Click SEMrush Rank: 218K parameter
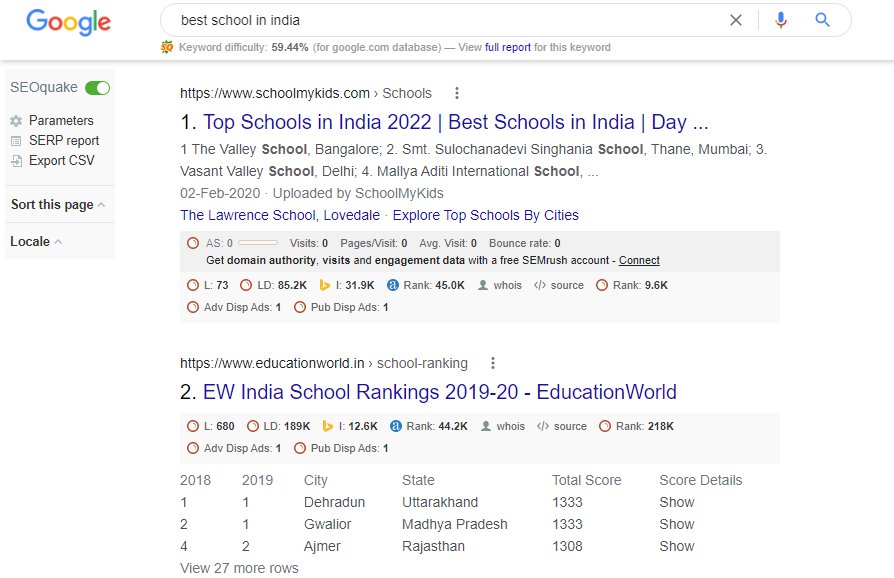The height and width of the screenshot is (578, 894). (645, 426)
